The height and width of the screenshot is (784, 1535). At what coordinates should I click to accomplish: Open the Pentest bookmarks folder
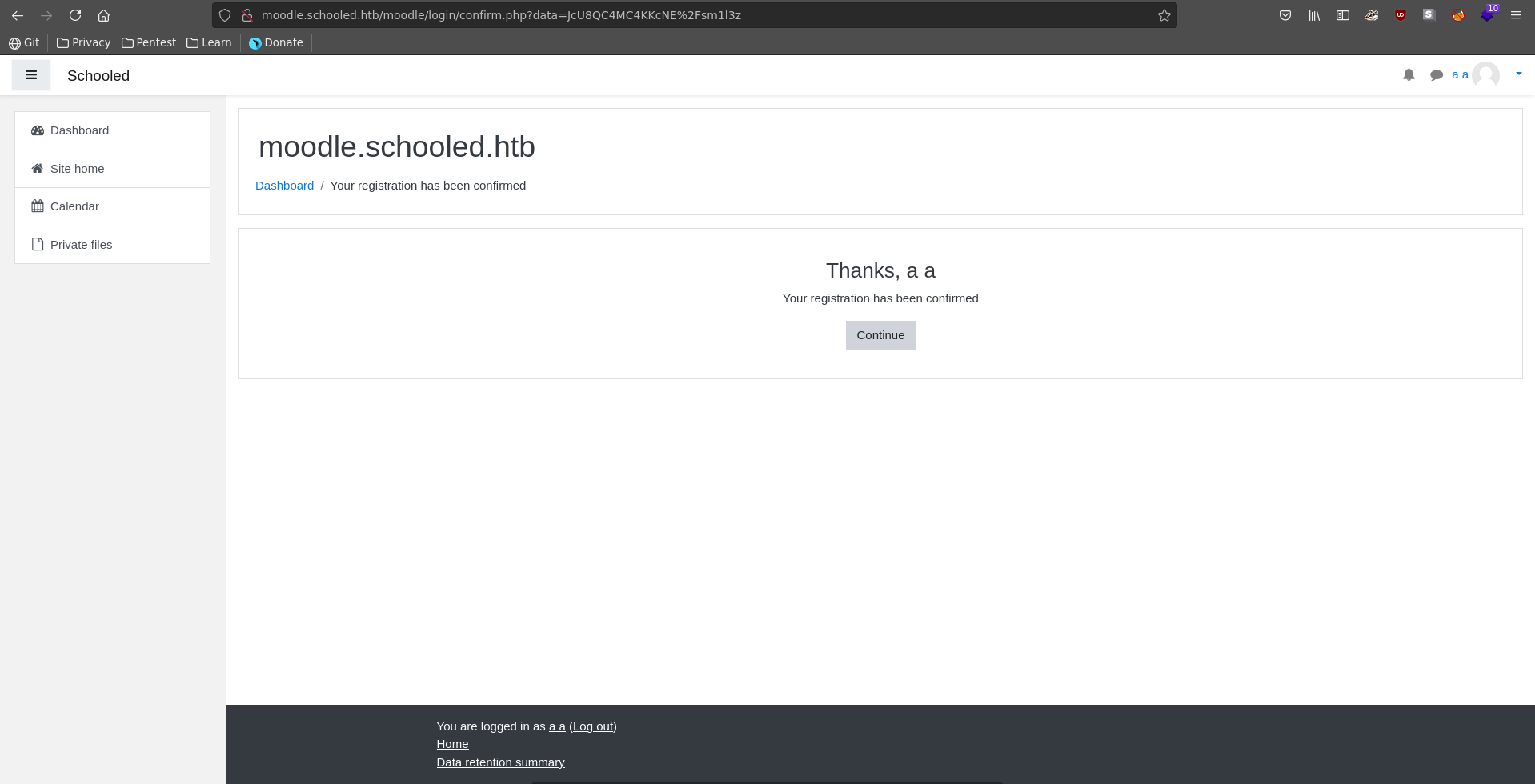pyautogui.click(x=149, y=42)
